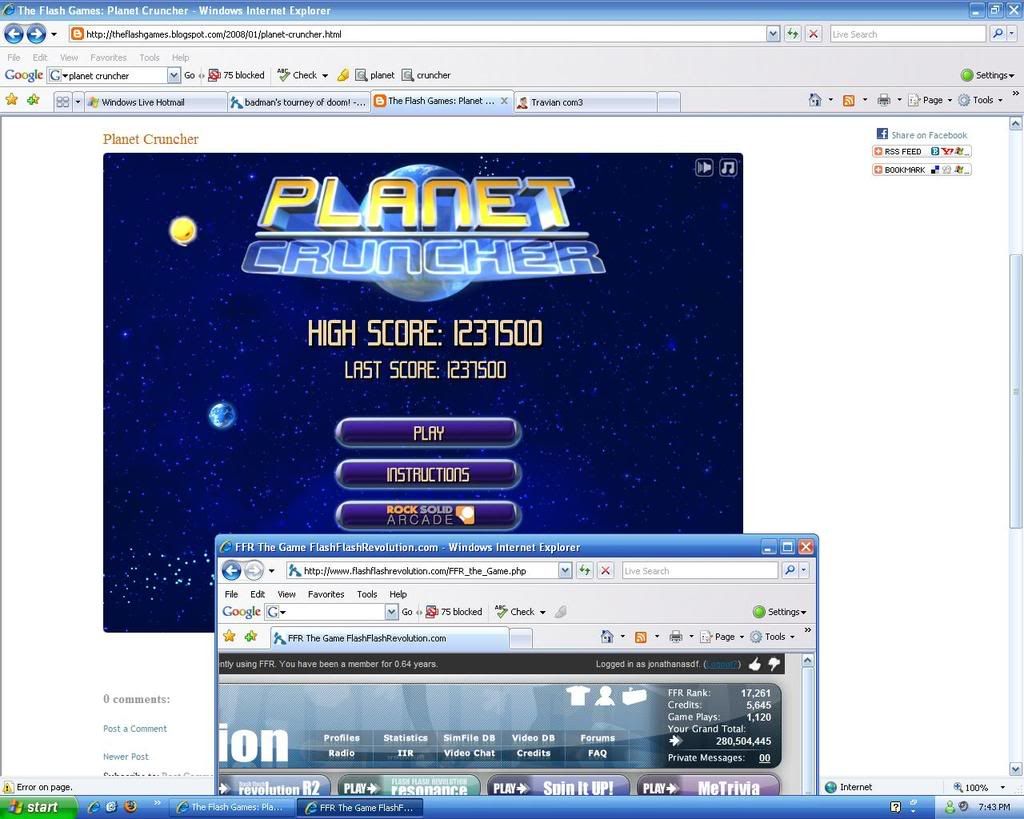Click the Share on Facebook icon

(882, 134)
